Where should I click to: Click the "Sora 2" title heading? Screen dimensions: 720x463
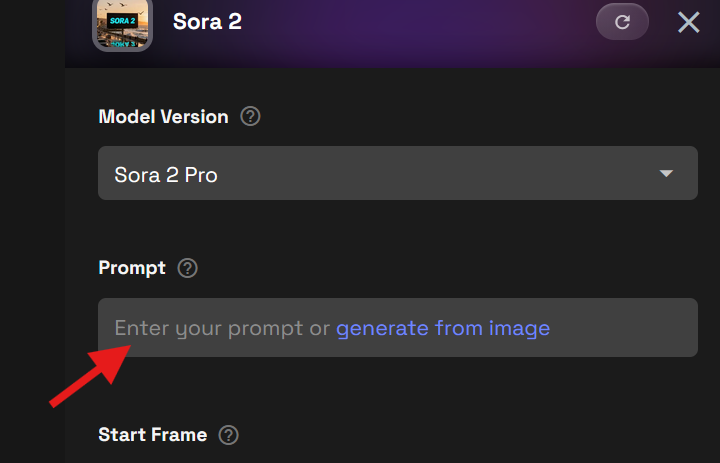[207, 21]
